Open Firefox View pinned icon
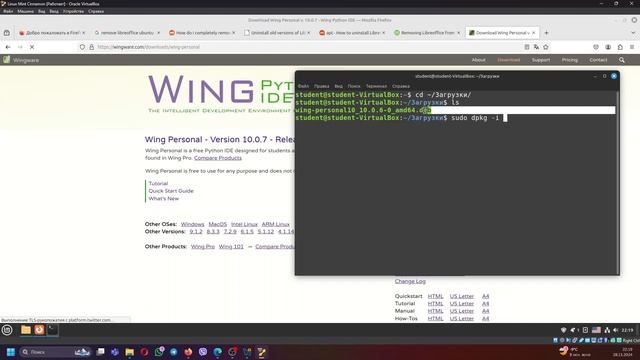The height and width of the screenshot is (360, 640). click(x=7, y=33)
